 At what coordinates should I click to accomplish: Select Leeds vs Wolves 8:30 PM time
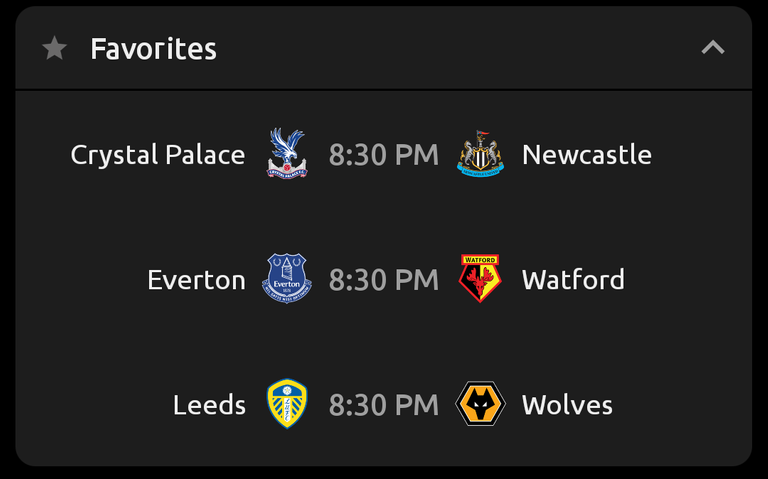pyautogui.click(x=384, y=405)
